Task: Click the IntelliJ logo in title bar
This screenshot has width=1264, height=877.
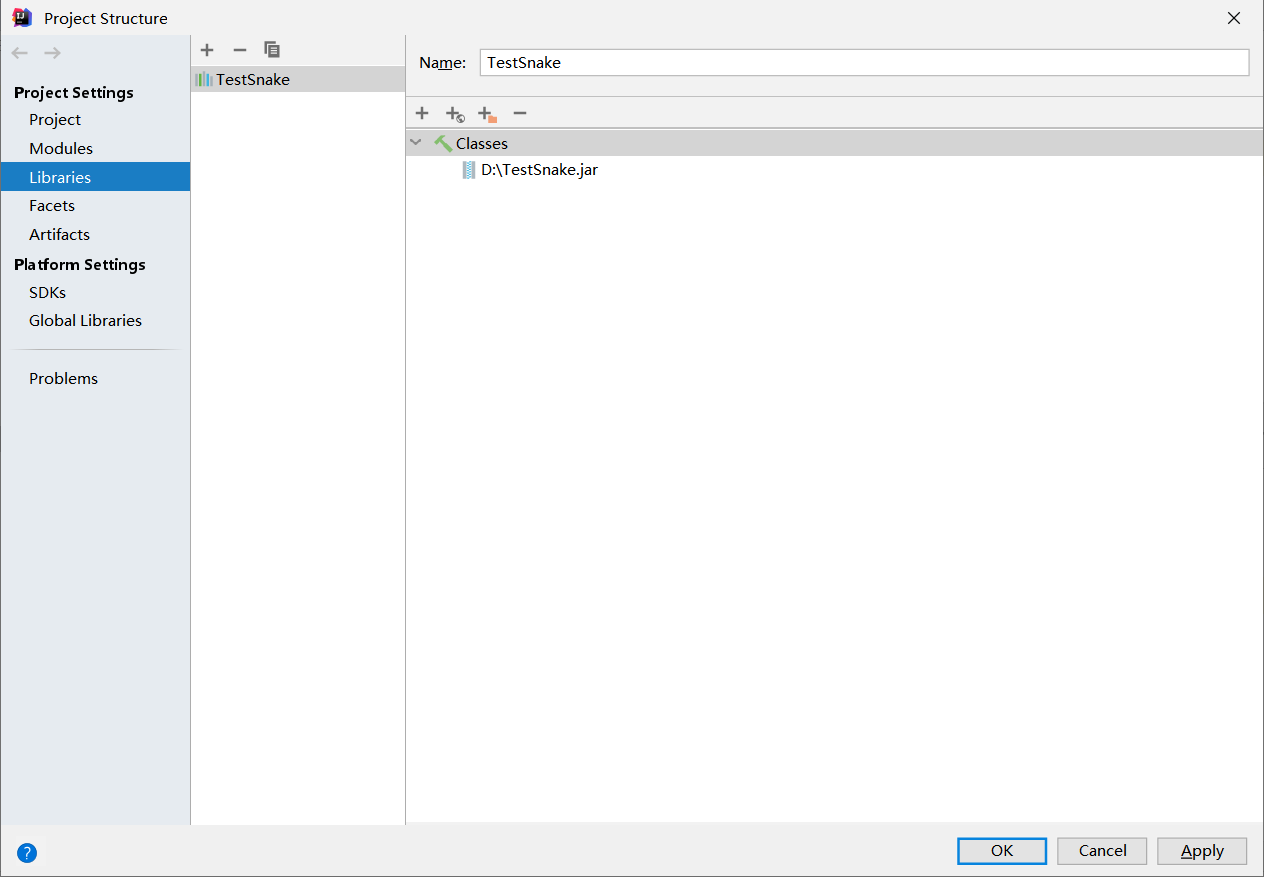Action: click(x=22, y=17)
